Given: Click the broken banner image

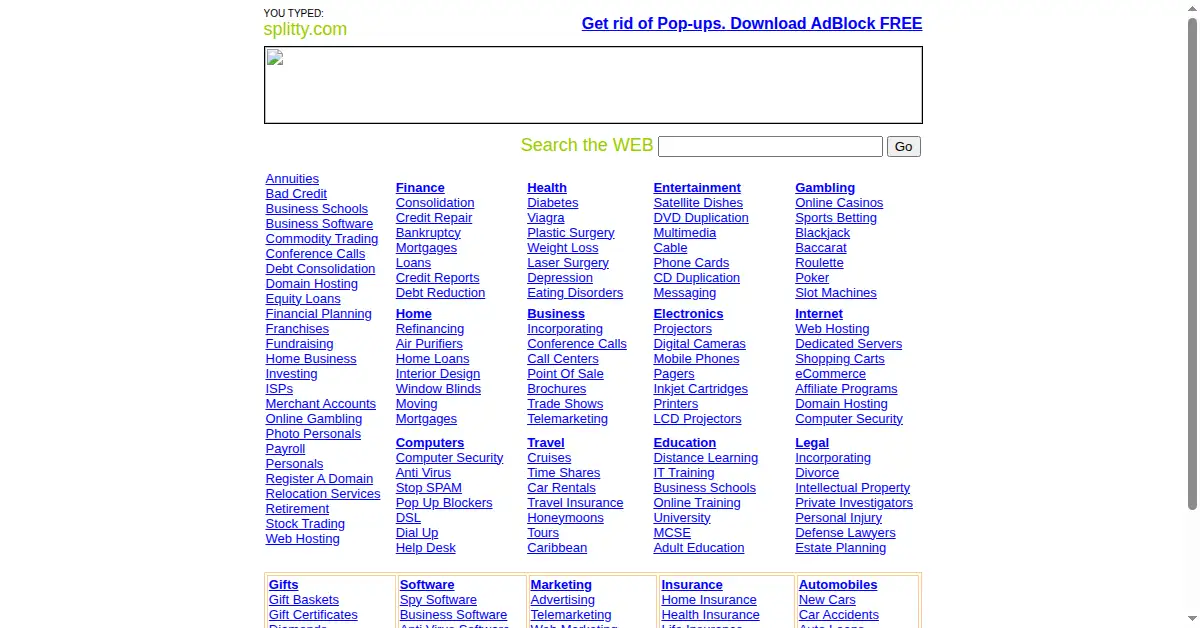Looking at the screenshot, I should coord(593,85).
